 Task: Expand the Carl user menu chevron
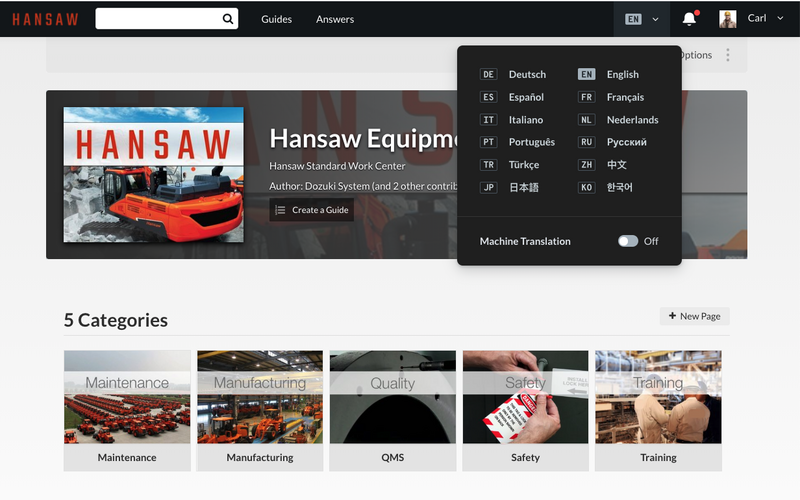tap(780, 19)
